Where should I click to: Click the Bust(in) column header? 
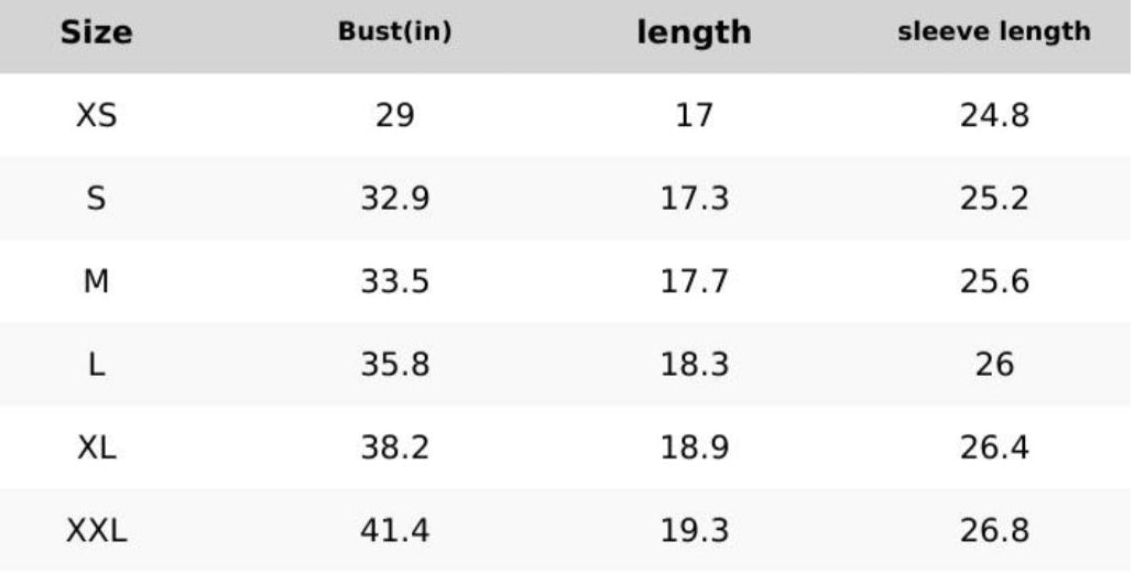pos(395,32)
